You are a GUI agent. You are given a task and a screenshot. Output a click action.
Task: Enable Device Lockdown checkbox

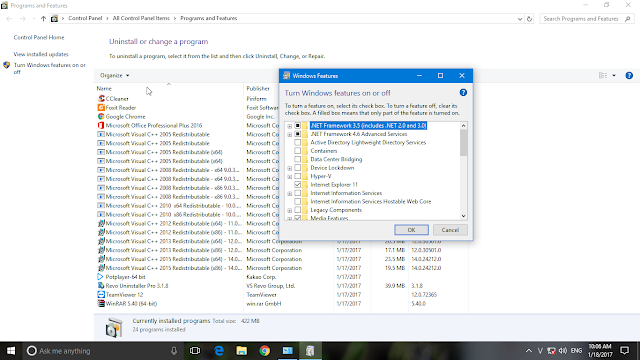coord(298,168)
